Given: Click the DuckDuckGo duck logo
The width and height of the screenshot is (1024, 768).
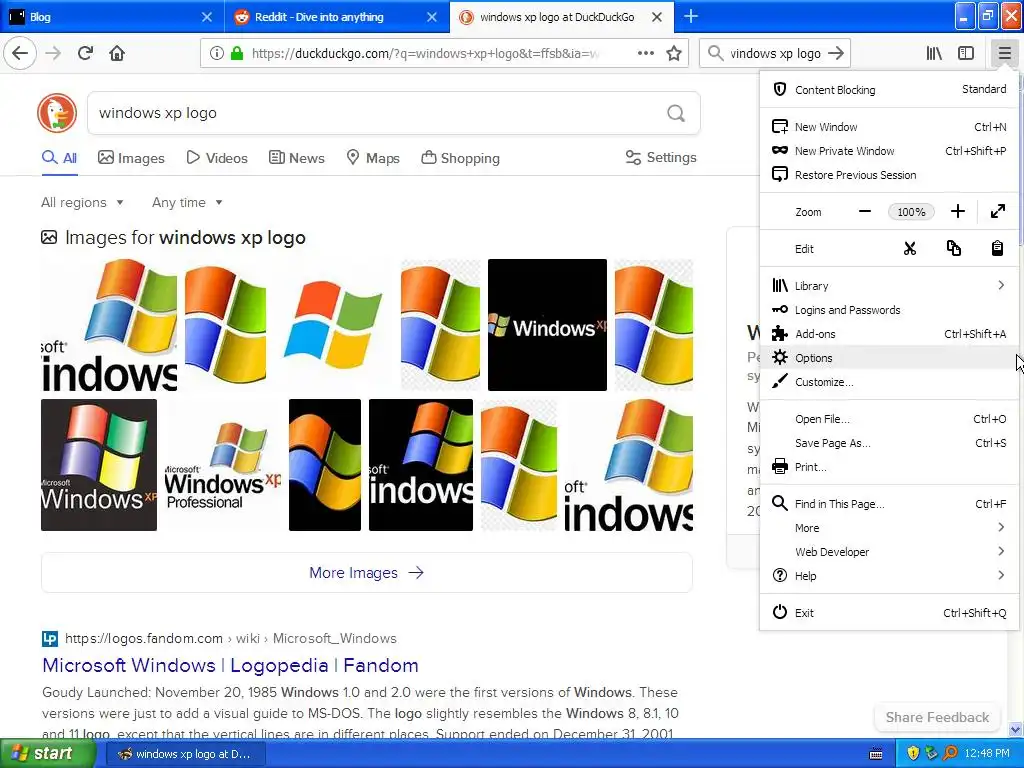Looking at the screenshot, I should pyautogui.click(x=57, y=113).
